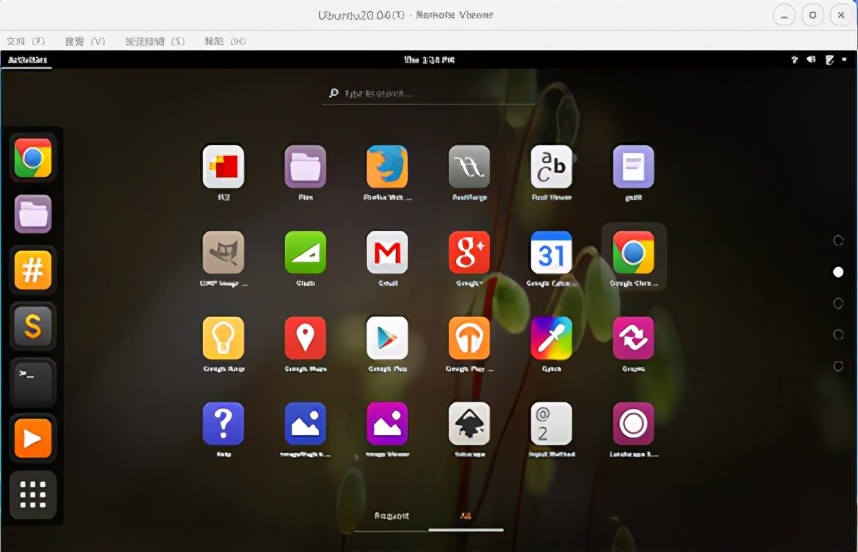The image size is (858, 552).
Task: Open the Input Method app
Action: pos(552,423)
